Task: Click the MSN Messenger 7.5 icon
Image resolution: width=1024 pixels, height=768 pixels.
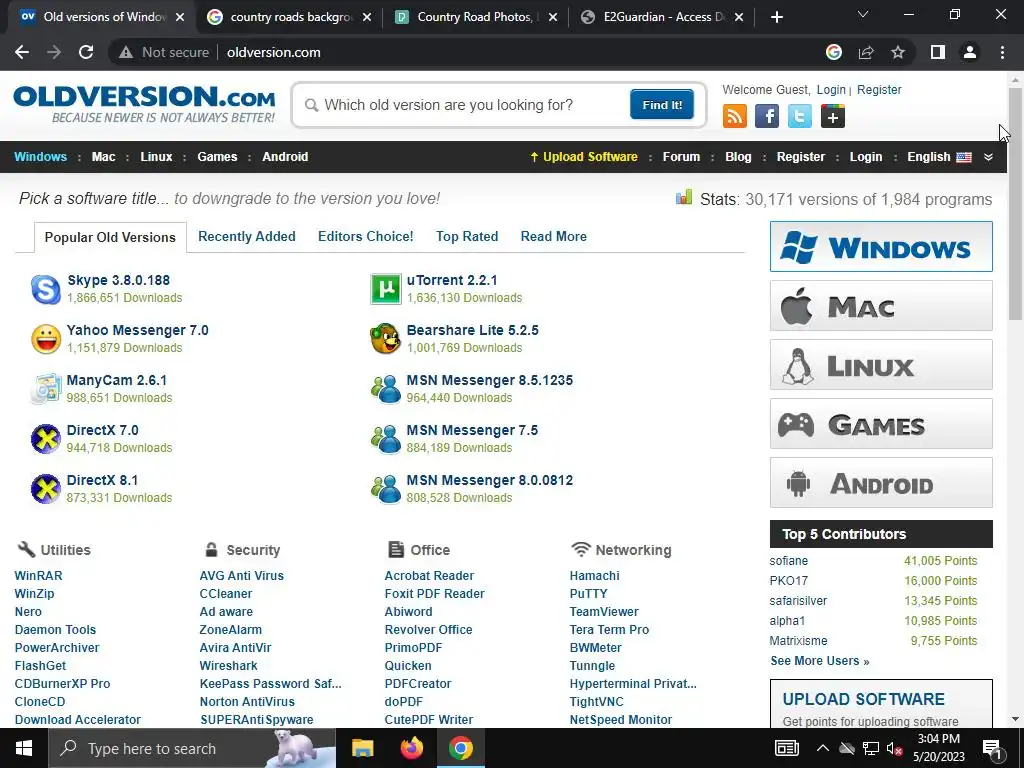Action: click(386, 439)
